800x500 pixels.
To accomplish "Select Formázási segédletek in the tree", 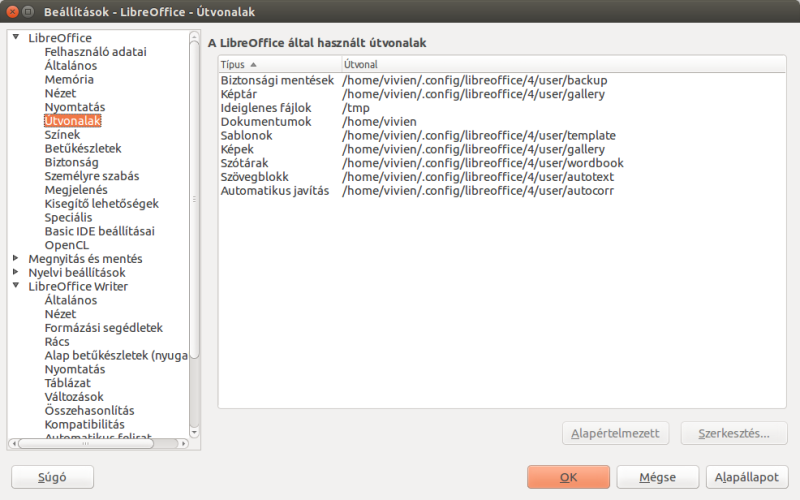I will 104,327.
